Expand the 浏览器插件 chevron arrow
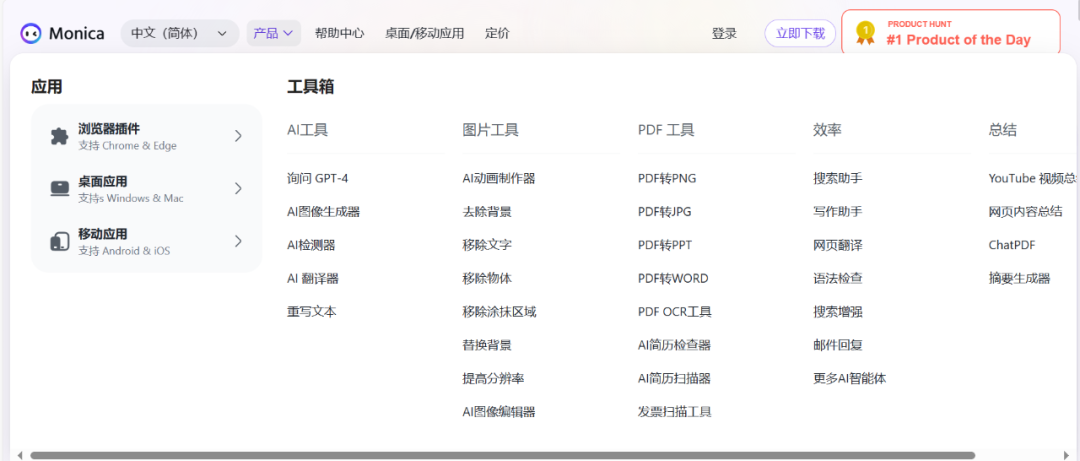 point(238,136)
